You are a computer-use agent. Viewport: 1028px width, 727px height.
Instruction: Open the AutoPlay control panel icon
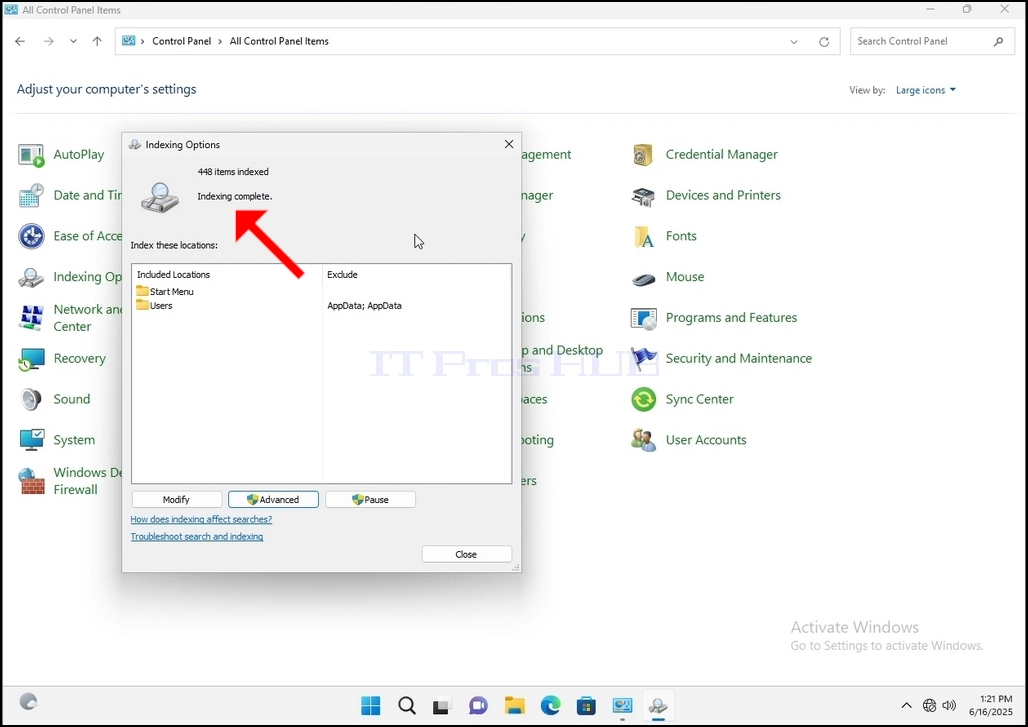(31, 155)
